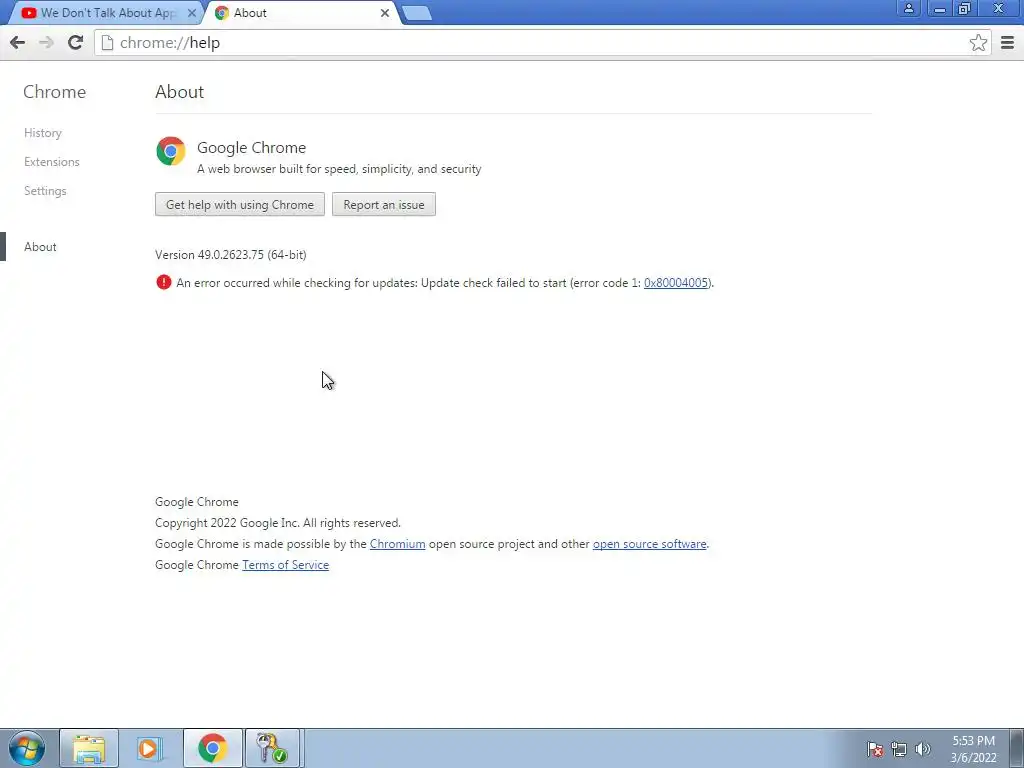
Task: Select the About tab
Action: point(302,13)
